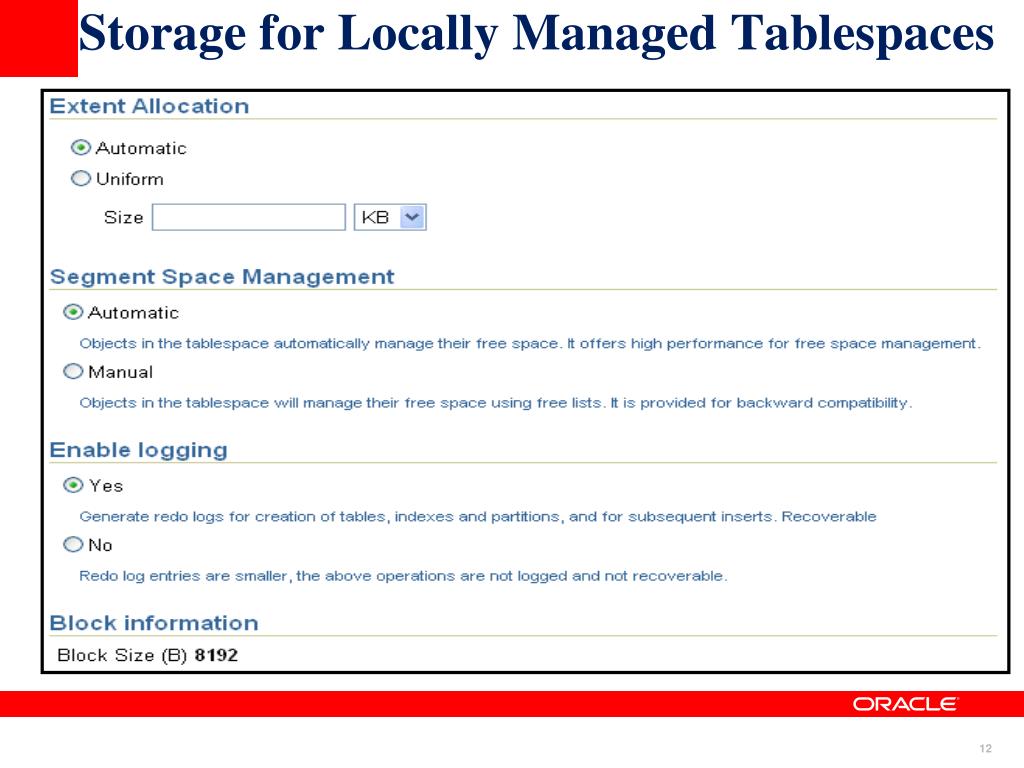Click the 'Block Size (B)' label
The height and width of the screenshot is (768, 1024).
point(122,655)
